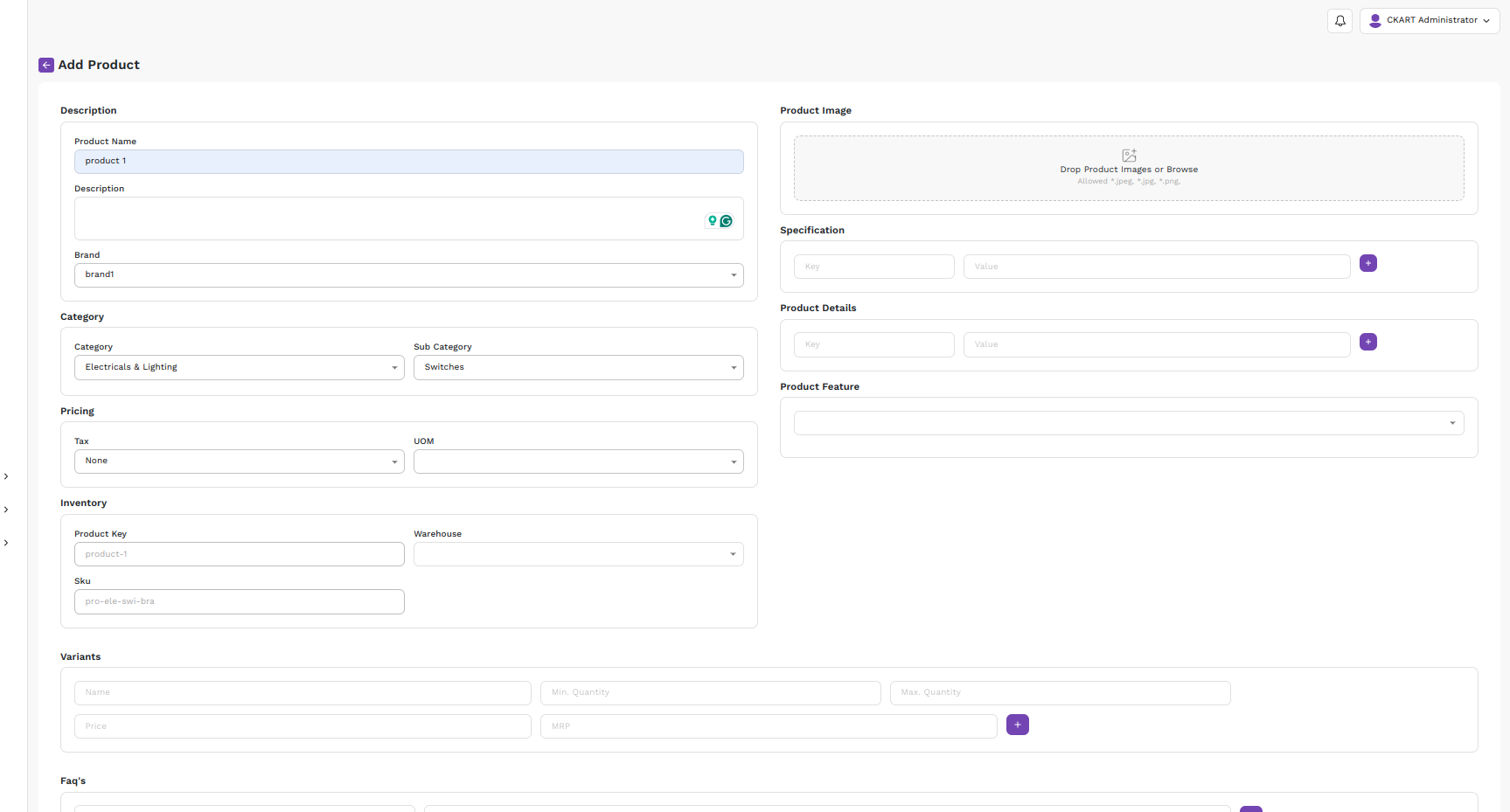Add a specification row with plus button
Screen dimensions: 1510x812
1368,264
